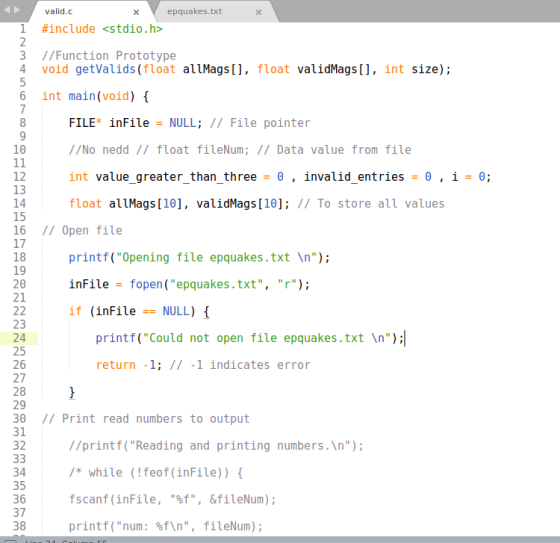Screen dimensions: 560x543
Task: Close the valid.c tab
Action: [136, 13]
